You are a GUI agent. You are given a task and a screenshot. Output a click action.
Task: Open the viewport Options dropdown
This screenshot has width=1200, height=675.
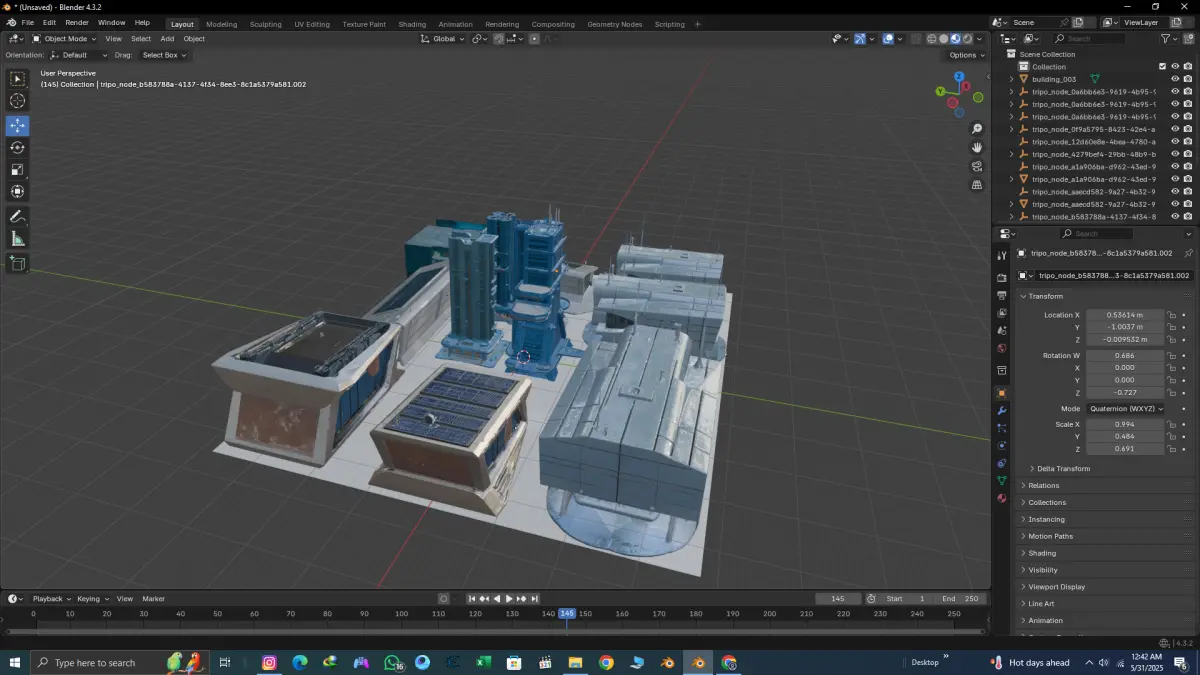tap(966, 55)
